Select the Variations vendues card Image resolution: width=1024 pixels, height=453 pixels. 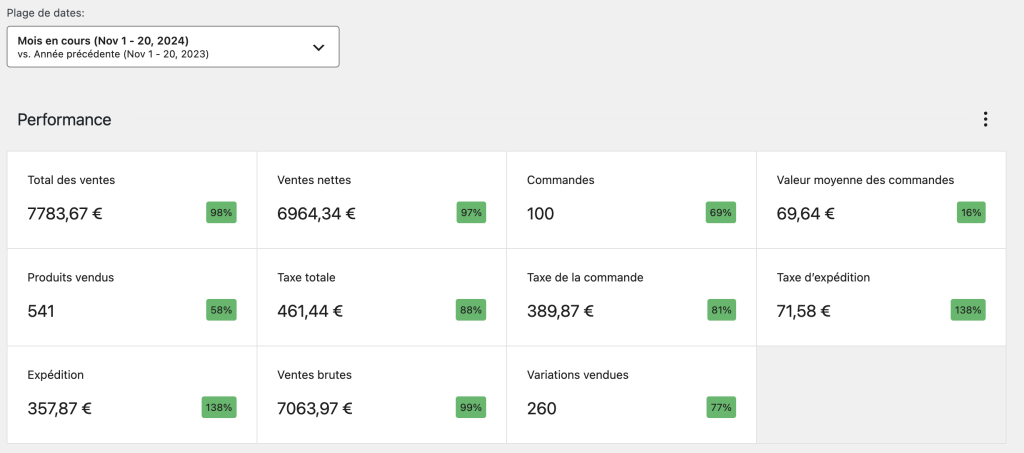(631, 394)
